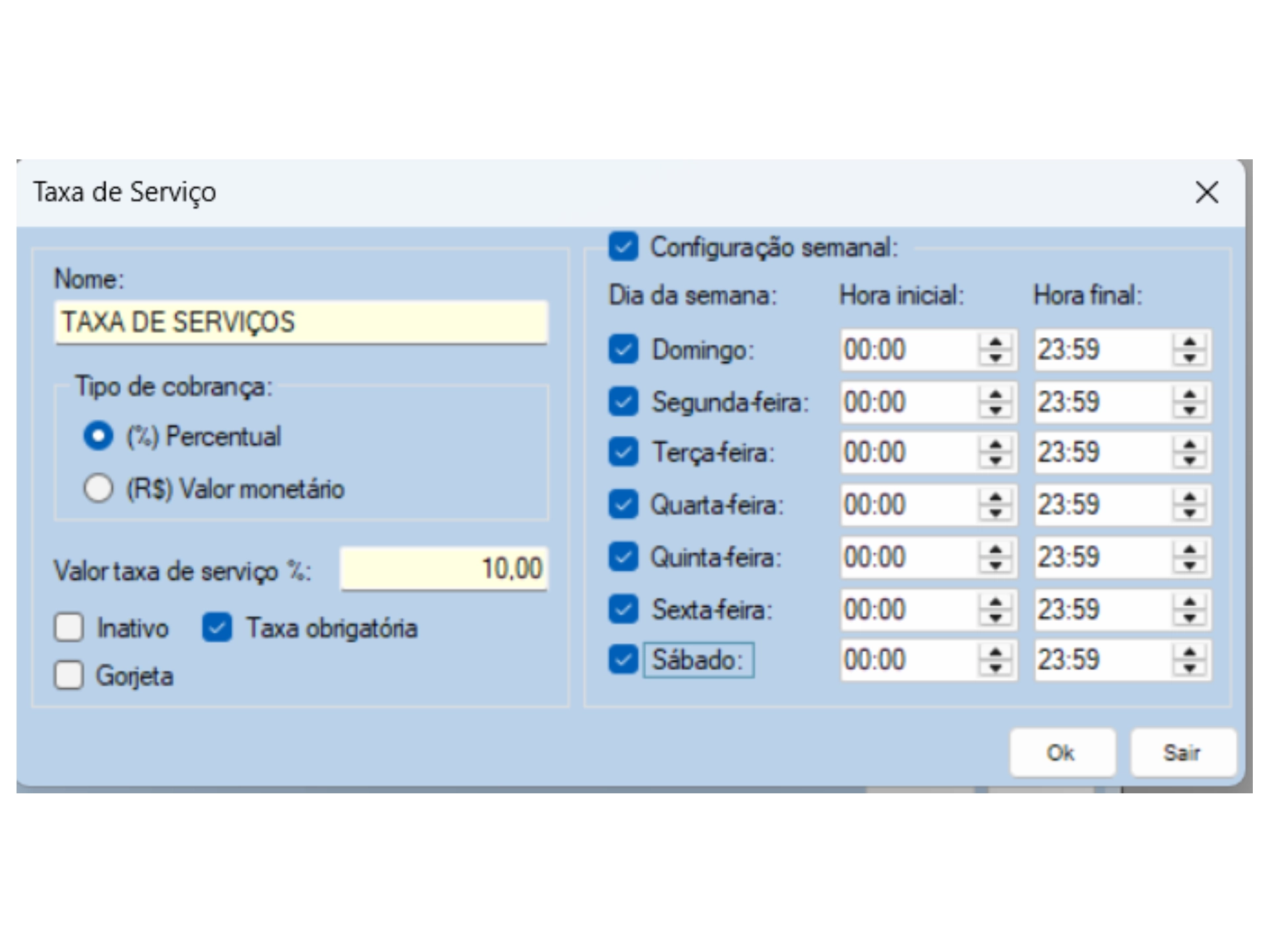Screen dimensions: 1270x952
Task: Click up arrow on Sexta-feira end hour
Action: [x=1189, y=602]
